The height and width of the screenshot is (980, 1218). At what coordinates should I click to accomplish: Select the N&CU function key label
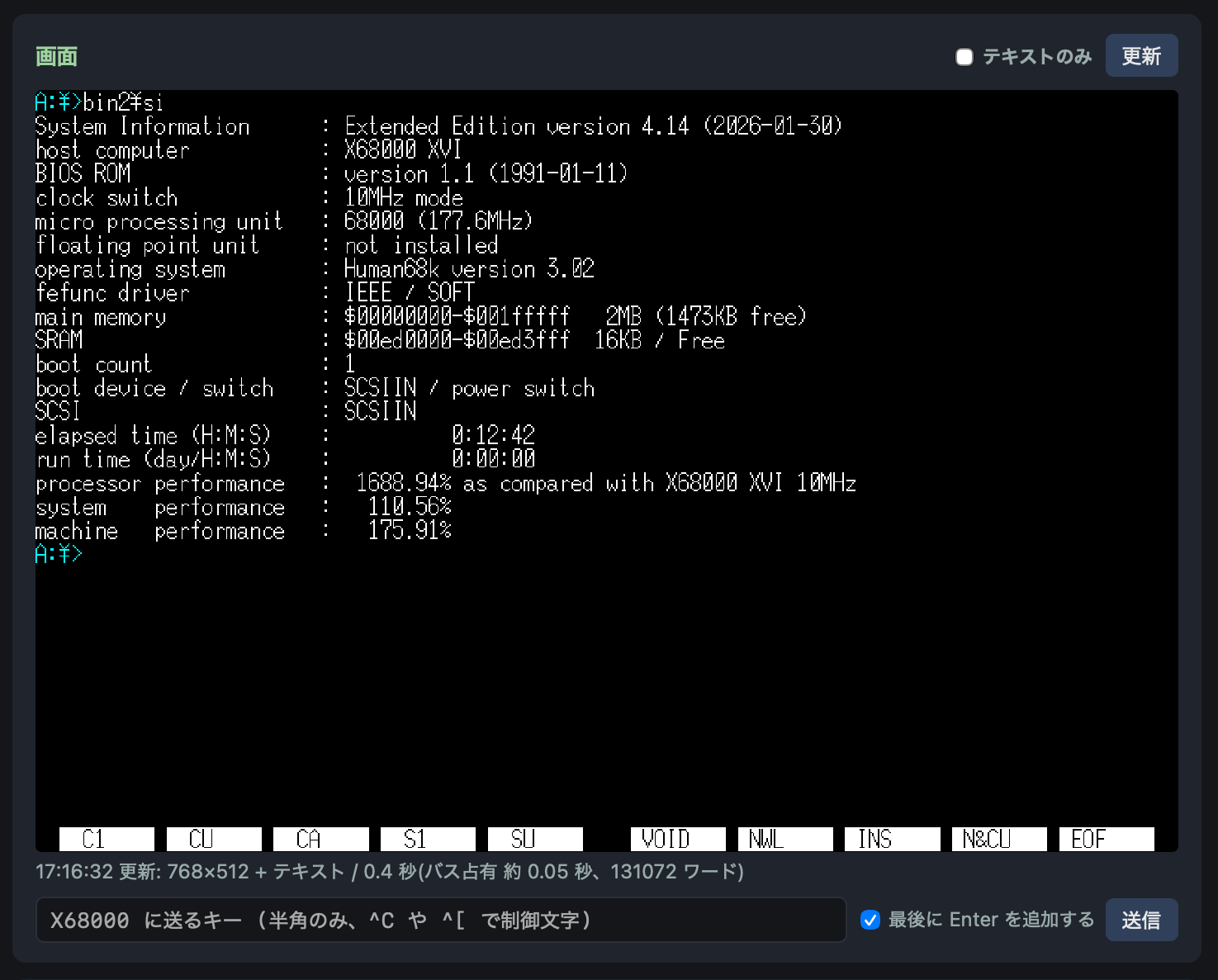[x=999, y=839]
